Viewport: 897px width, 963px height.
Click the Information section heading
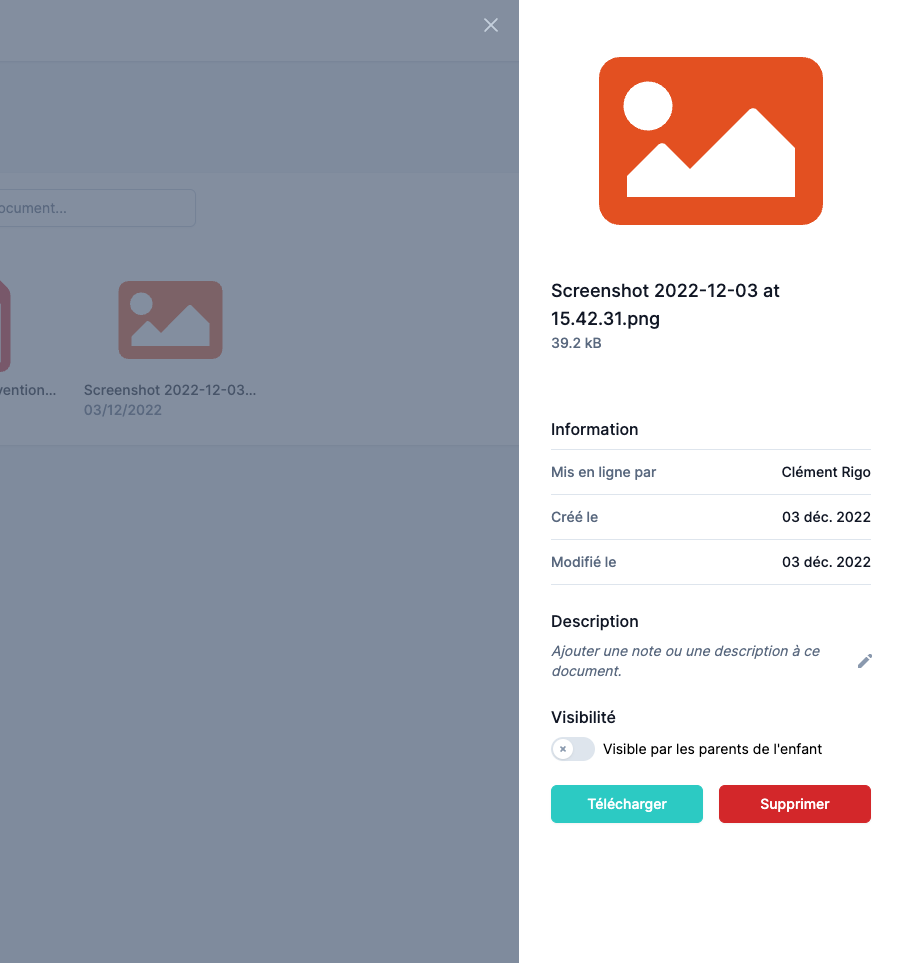point(594,429)
